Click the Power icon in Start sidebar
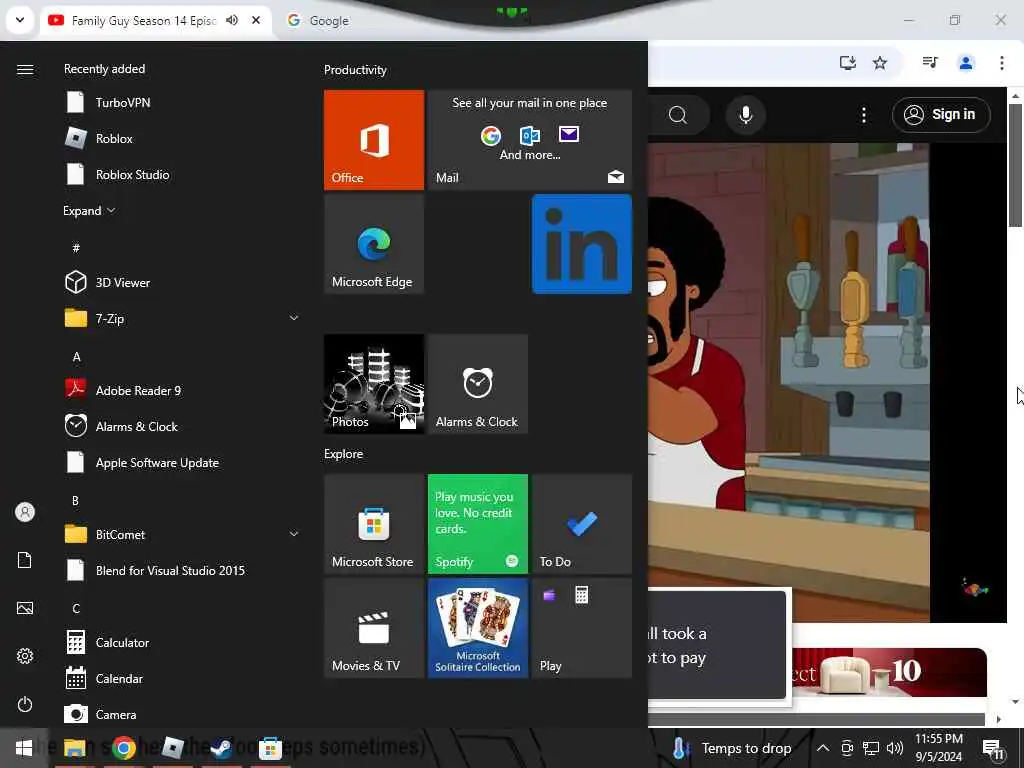1024x768 pixels. [25, 704]
